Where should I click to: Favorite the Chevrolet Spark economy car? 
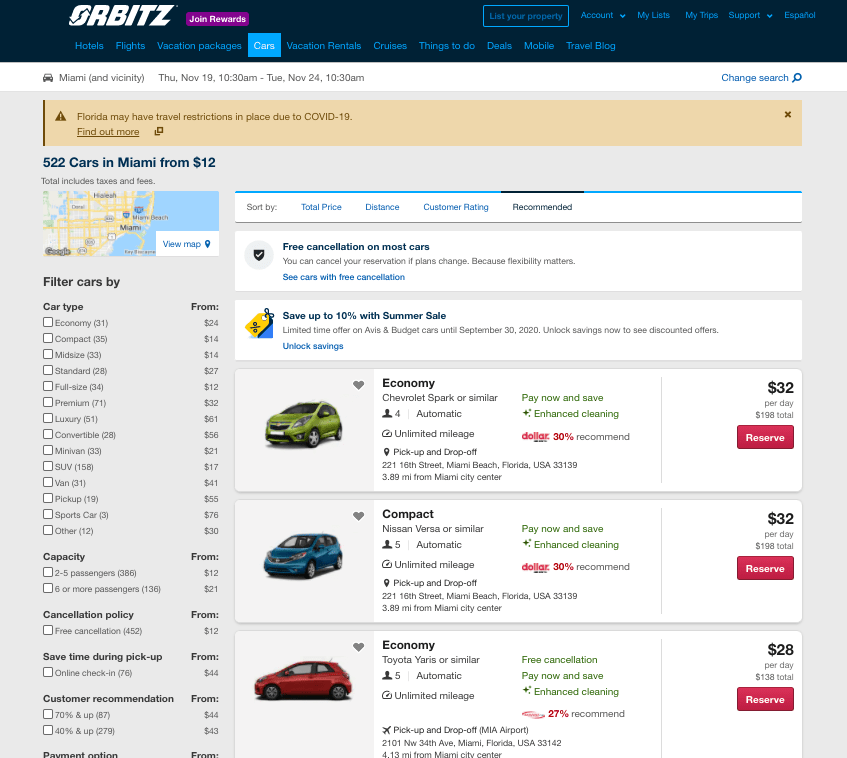359,385
